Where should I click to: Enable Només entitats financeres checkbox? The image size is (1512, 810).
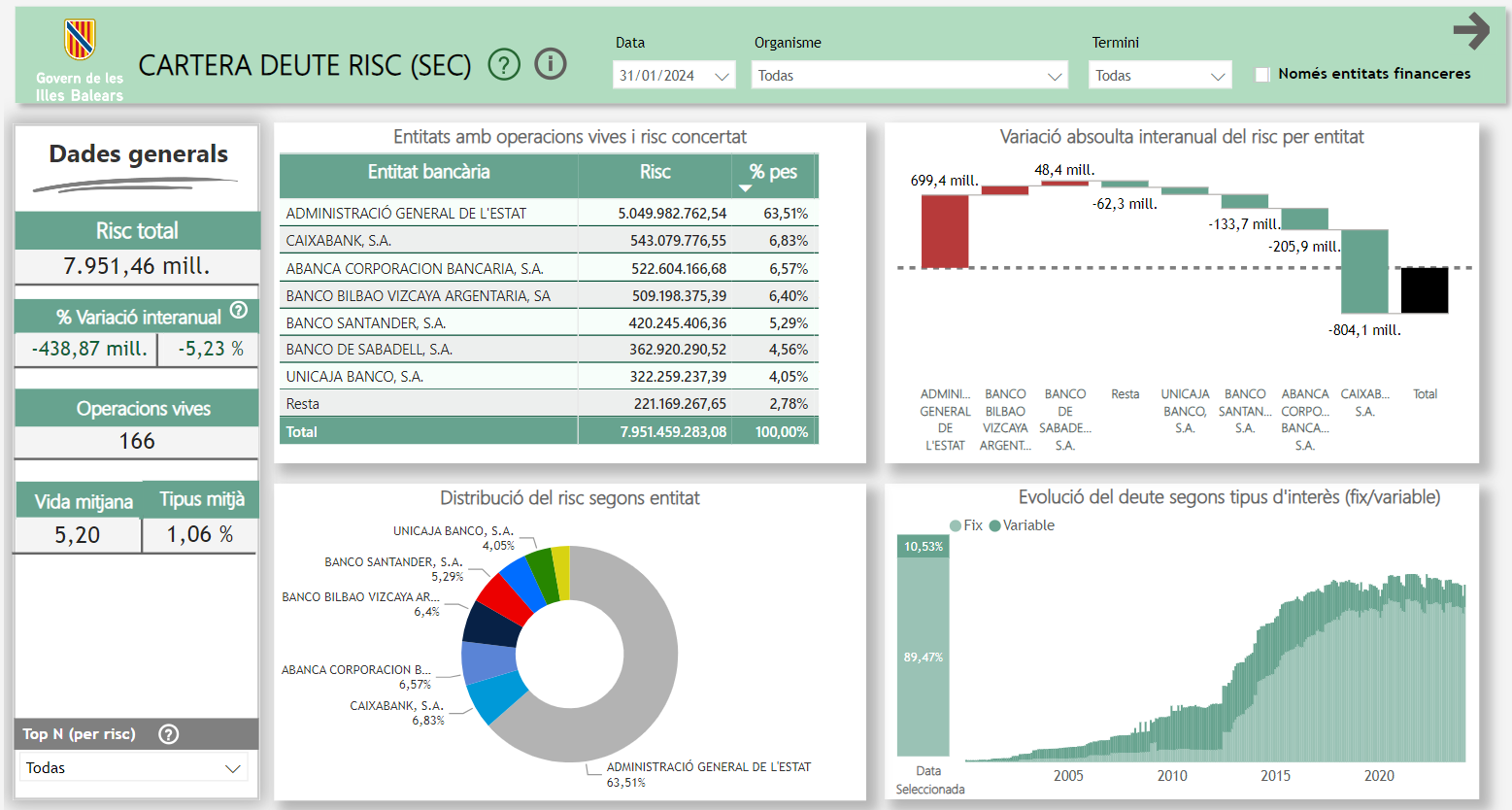point(1262,75)
